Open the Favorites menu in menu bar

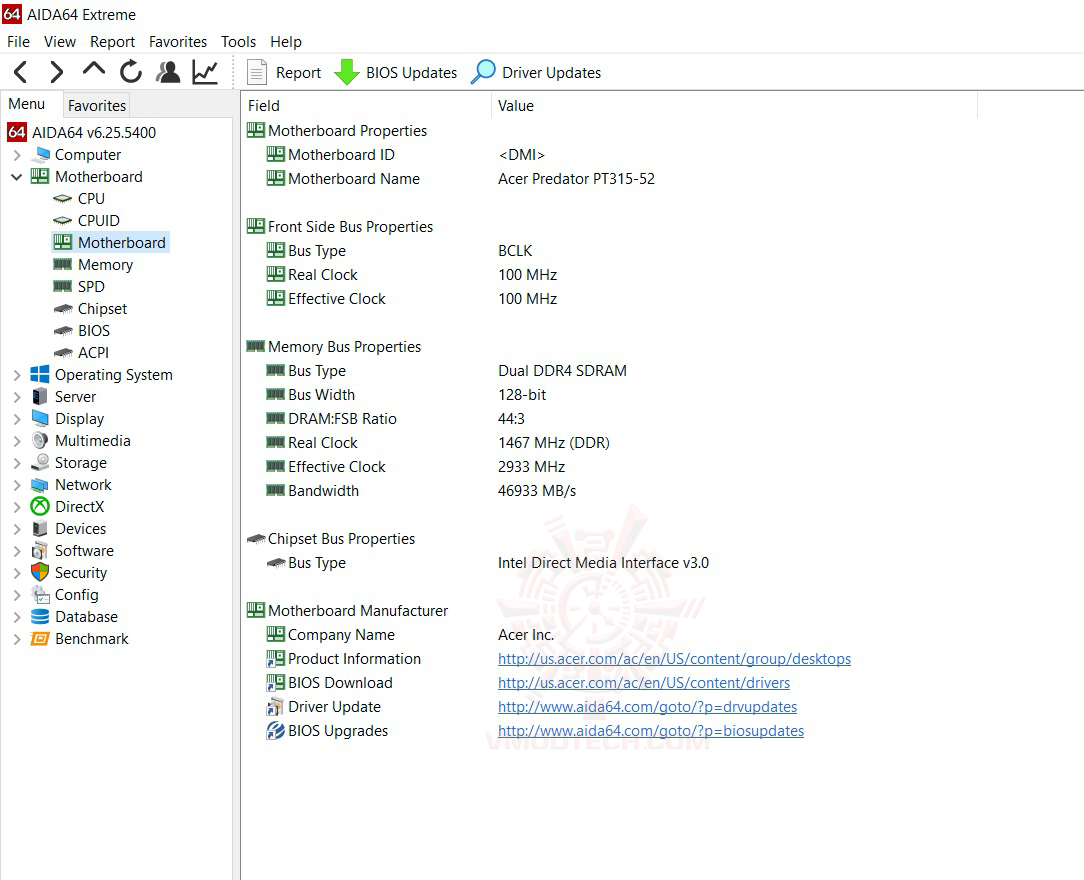point(178,41)
